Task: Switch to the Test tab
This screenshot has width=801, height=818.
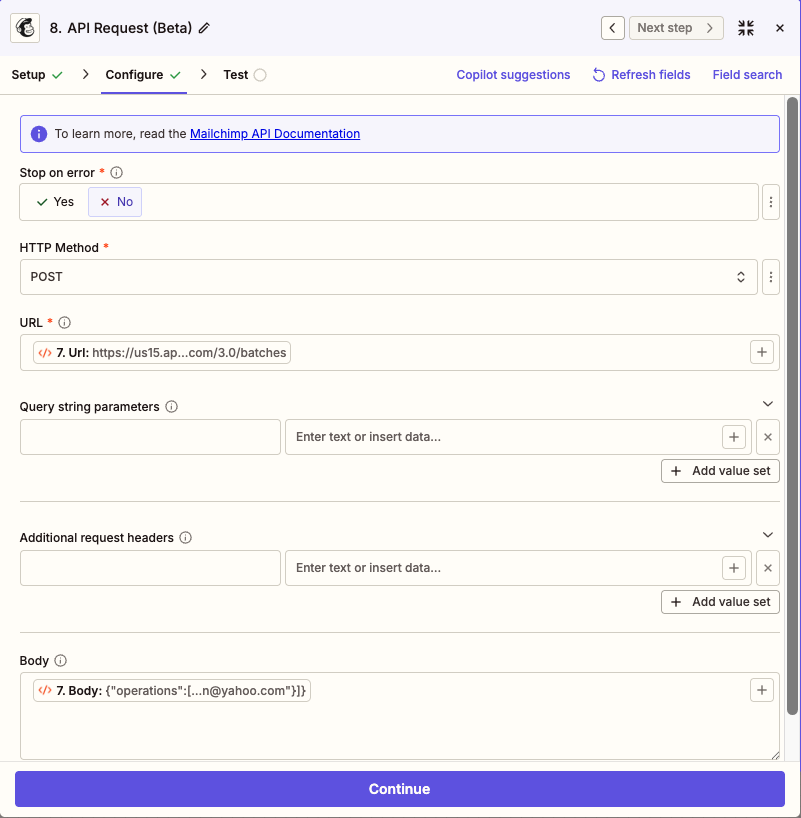Action: click(x=245, y=75)
